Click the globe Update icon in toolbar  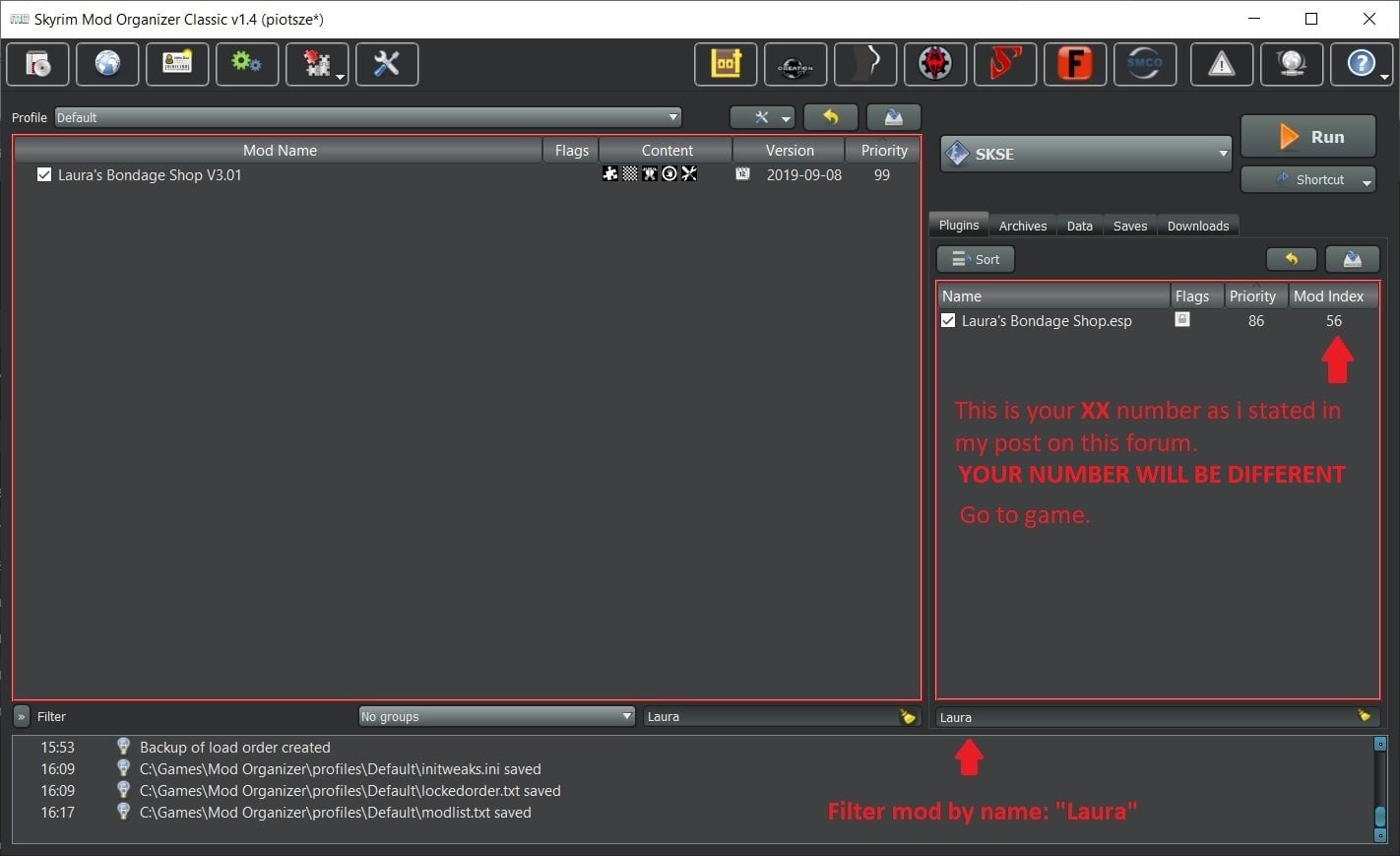[x=1292, y=64]
